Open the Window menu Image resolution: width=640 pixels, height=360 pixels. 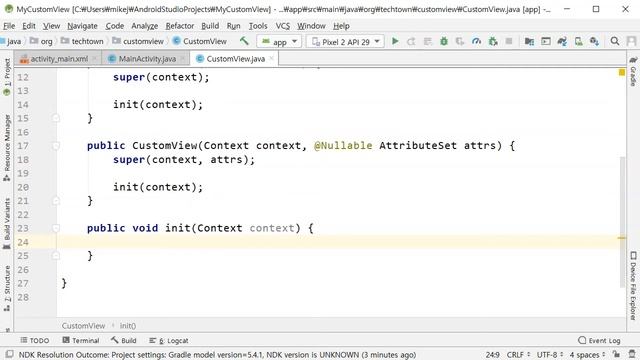311,26
